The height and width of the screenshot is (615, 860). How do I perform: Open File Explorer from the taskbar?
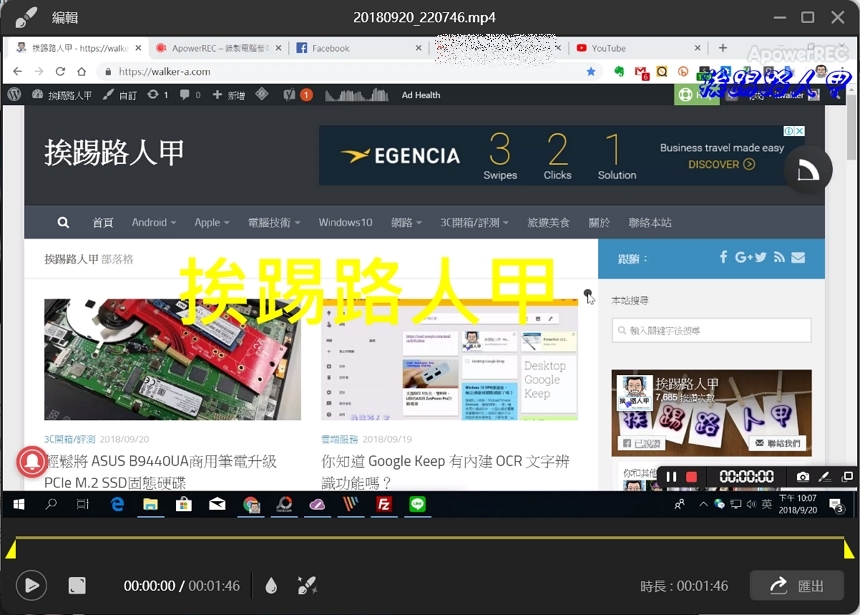(150, 504)
